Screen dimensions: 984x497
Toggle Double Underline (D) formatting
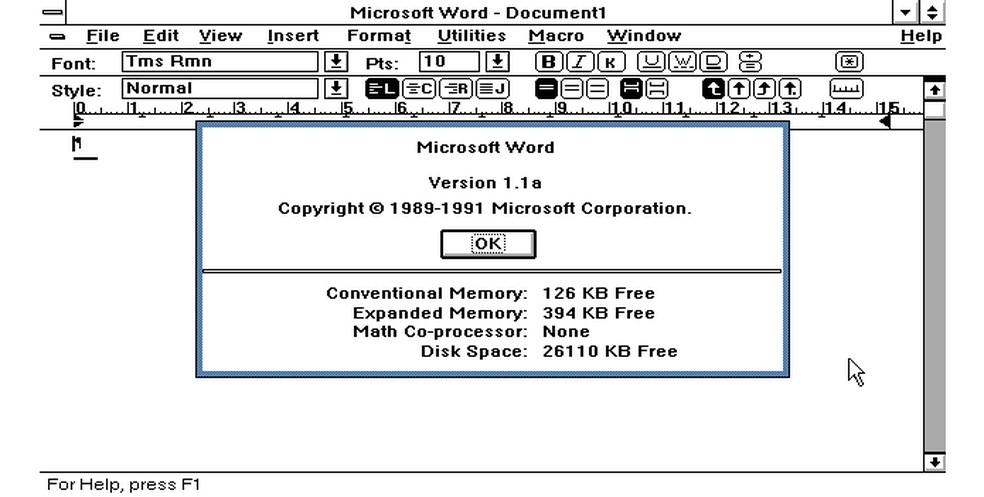coord(714,61)
